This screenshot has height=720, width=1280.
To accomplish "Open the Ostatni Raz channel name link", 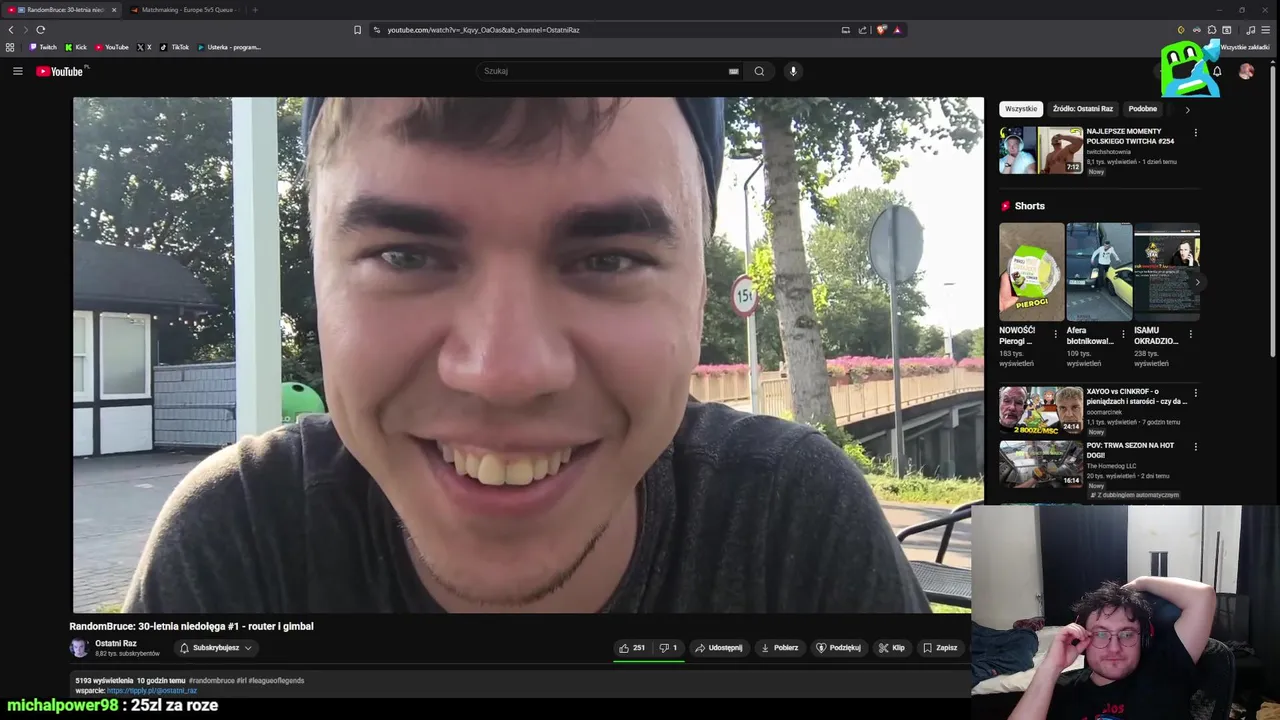I will [x=116, y=644].
